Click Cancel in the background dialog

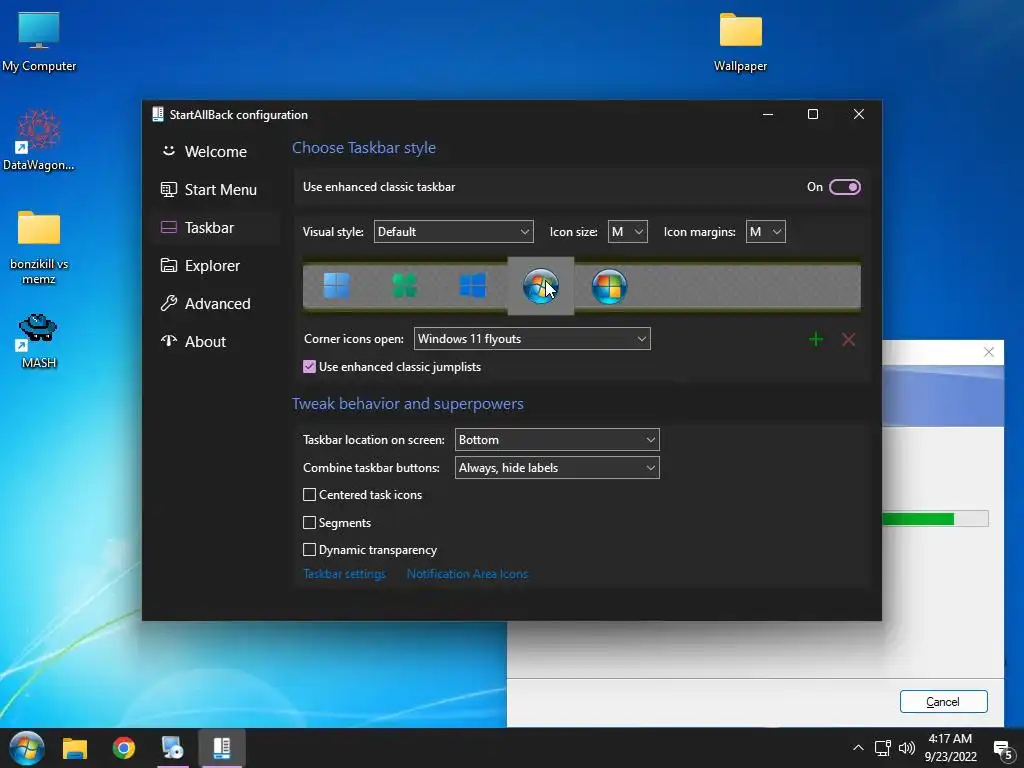pyautogui.click(x=943, y=701)
